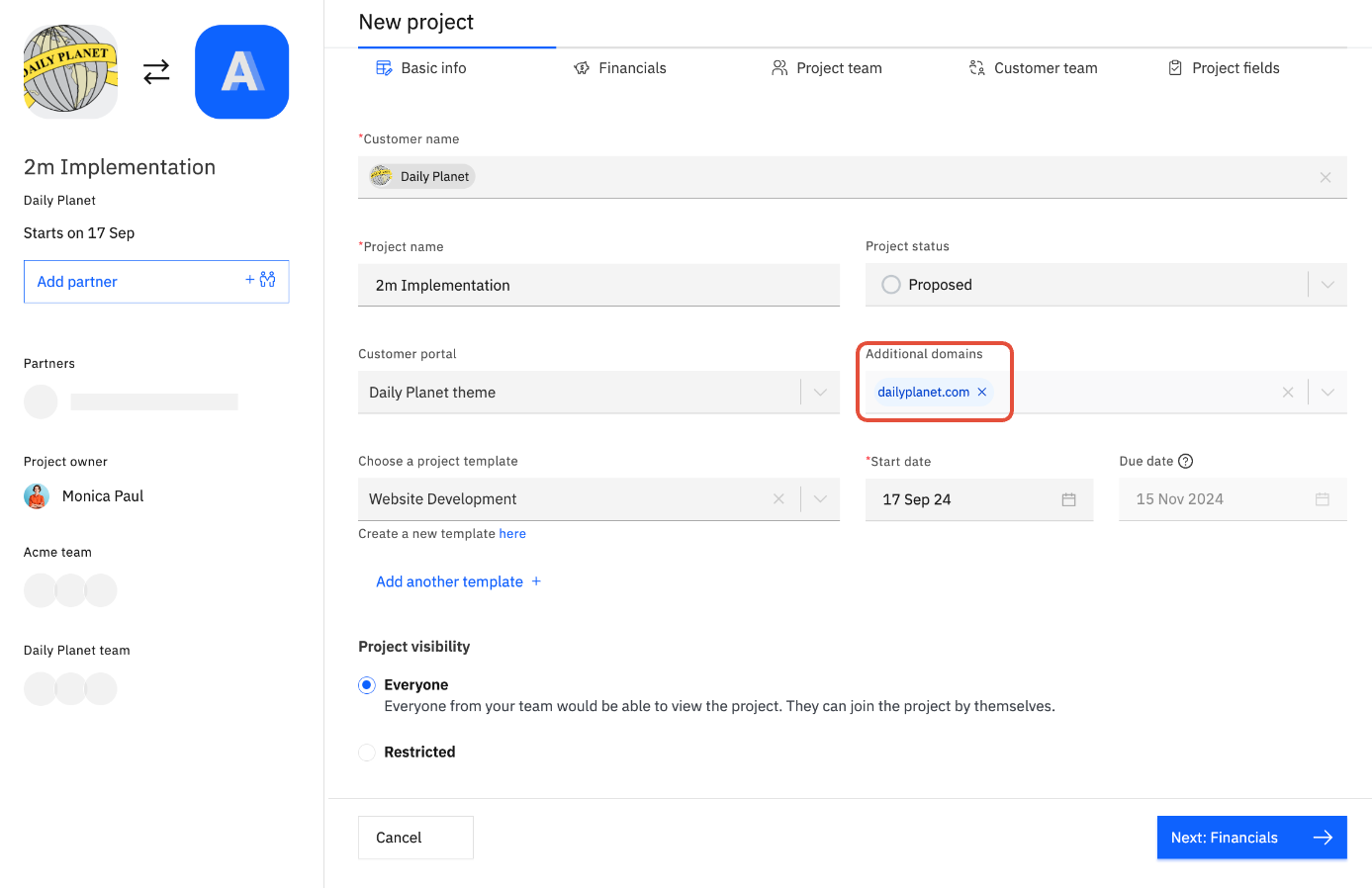Click the Customer team icon
The height and width of the screenshot is (888, 1372).
[x=977, y=68]
